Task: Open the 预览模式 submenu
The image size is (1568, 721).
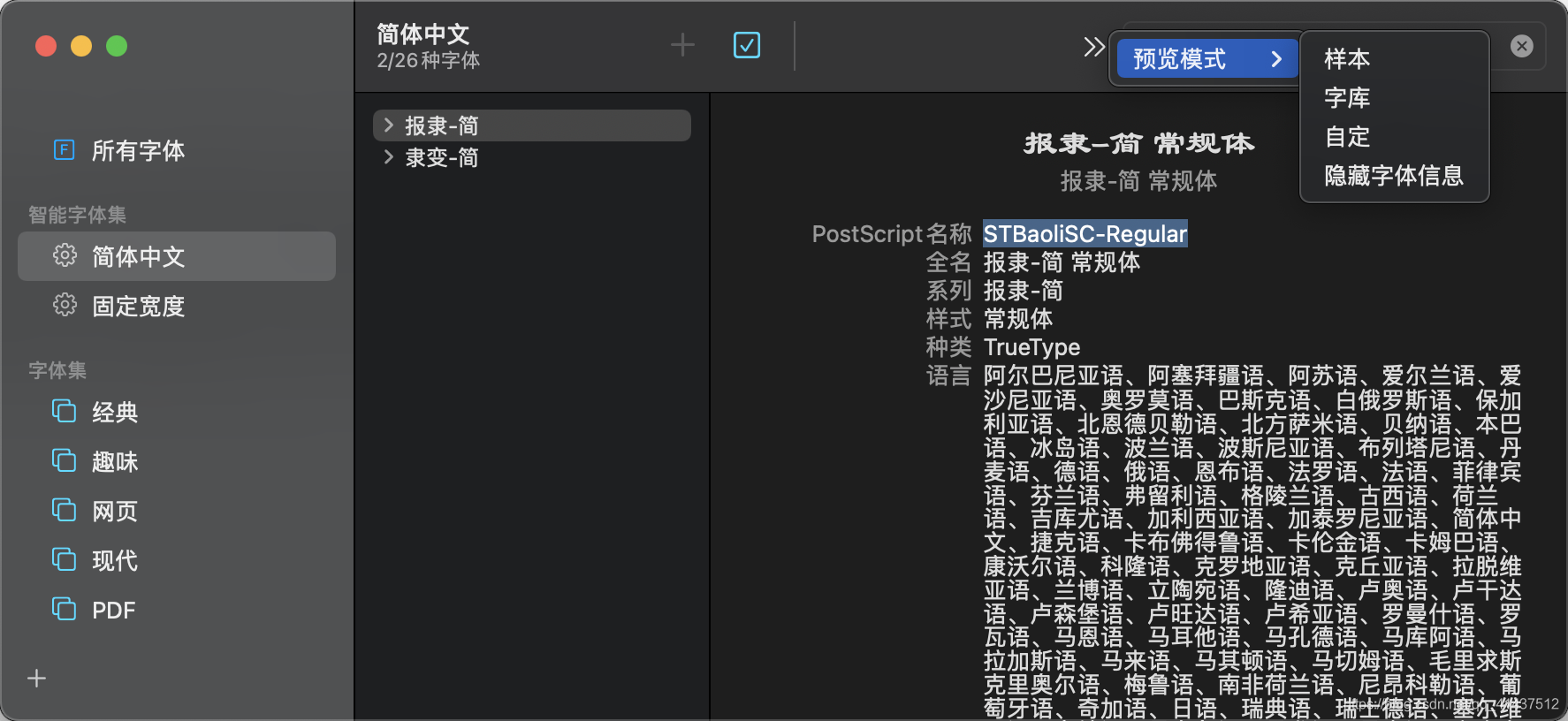Action: point(1207,59)
